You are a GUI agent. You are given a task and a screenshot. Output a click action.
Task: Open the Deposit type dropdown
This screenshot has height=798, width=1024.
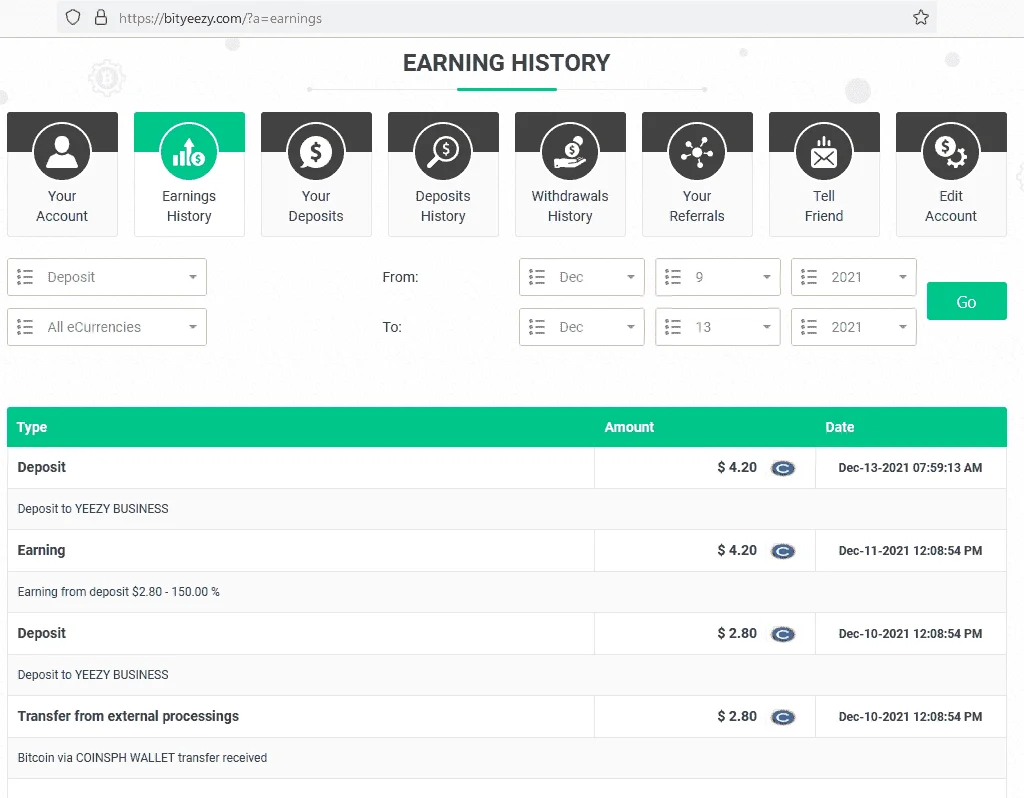(x=107, y=277)
